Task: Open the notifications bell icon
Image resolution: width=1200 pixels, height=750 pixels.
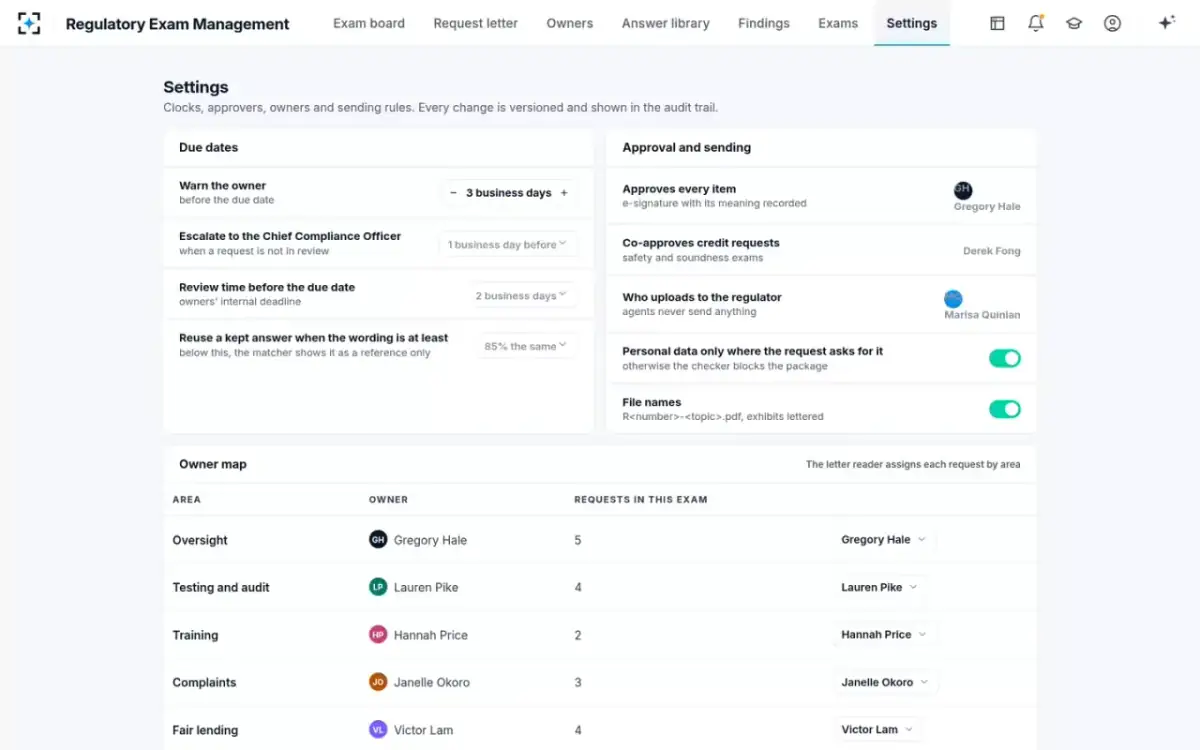Action: point(1036,23)
